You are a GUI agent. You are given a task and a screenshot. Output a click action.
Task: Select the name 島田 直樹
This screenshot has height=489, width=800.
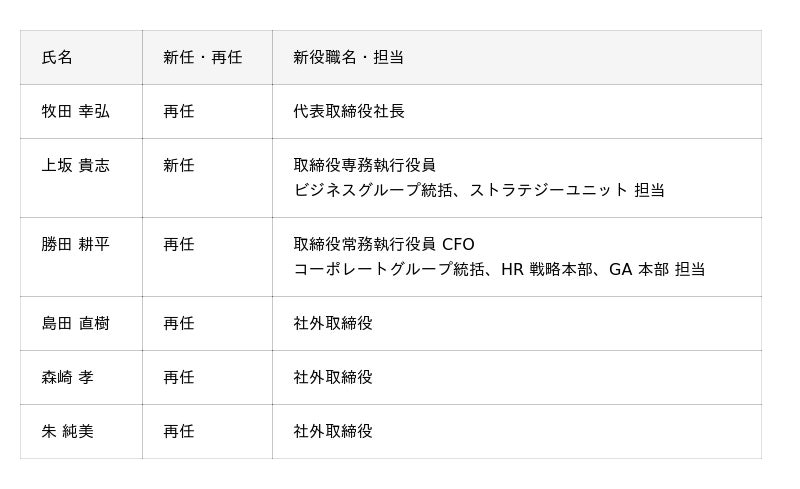click(75, 324)
